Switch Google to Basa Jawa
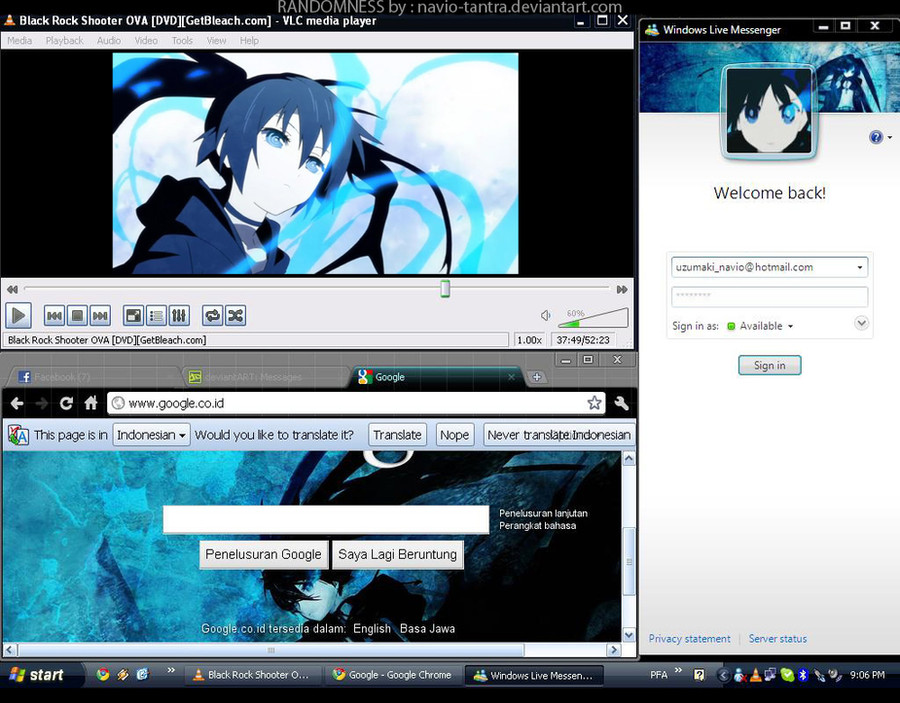Image resolution: width=900 pixels, height=703 pixels. [428, 628]
